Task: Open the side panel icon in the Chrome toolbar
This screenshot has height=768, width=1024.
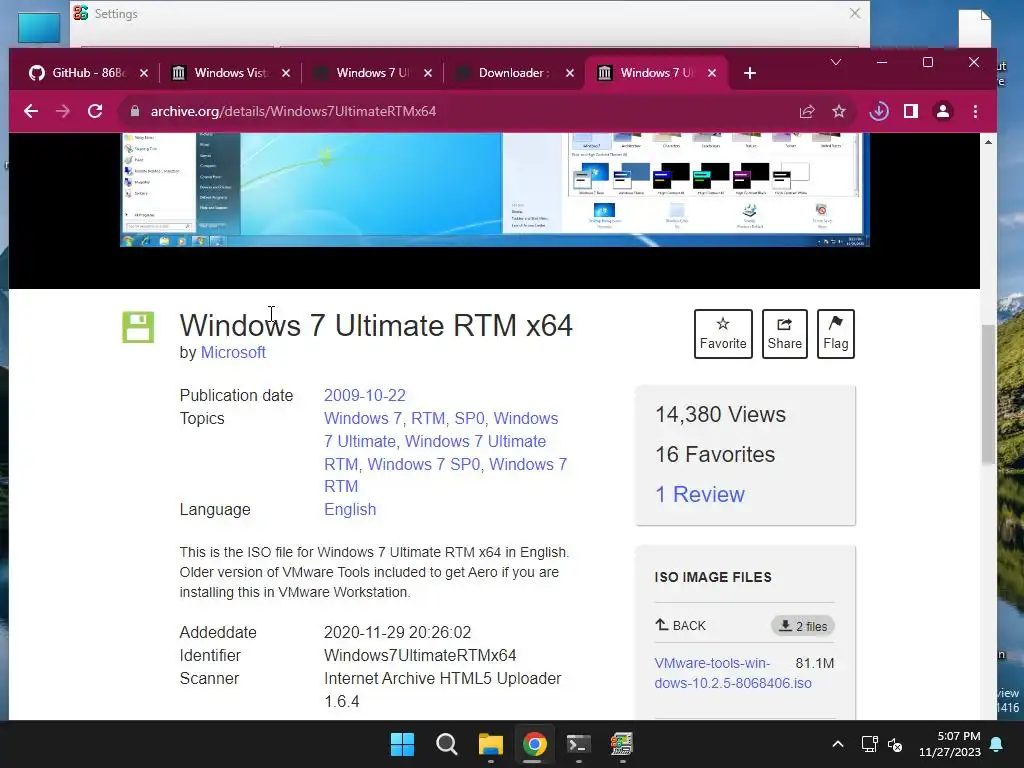Action: [x=911, y=112]
